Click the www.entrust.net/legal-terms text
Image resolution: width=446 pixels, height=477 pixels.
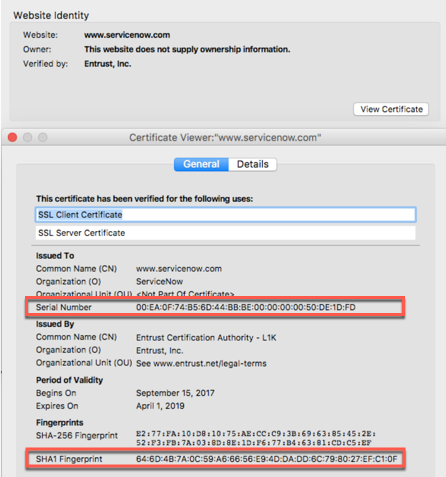[210, 363]
